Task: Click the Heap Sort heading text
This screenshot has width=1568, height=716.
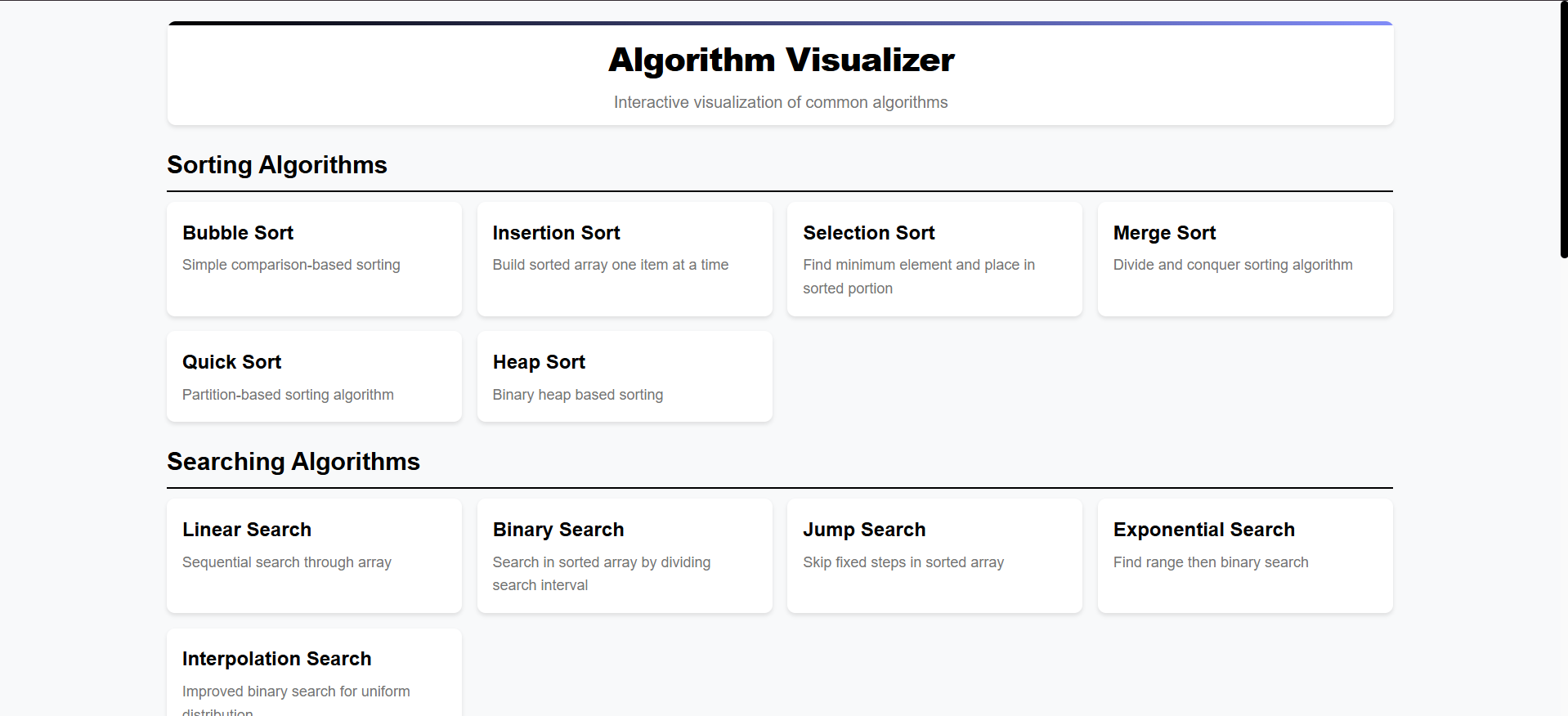Action: tap(538, 361)
